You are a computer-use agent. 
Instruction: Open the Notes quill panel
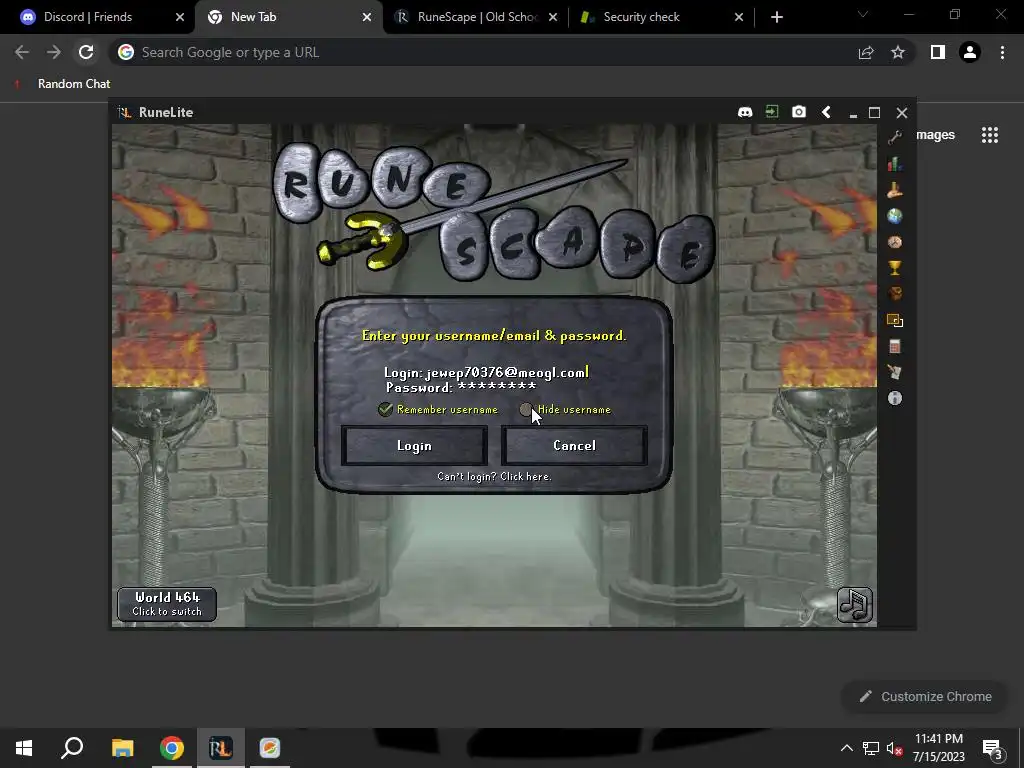pos(895,372)
